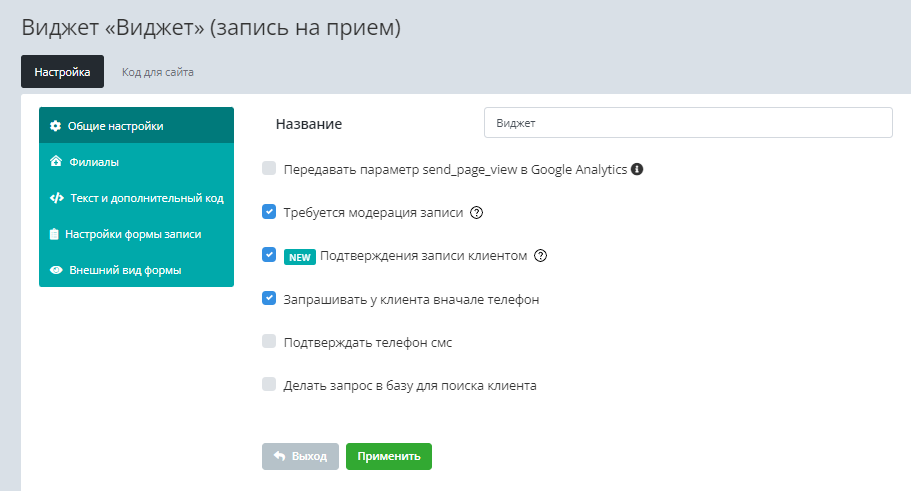
Task: Click the eye icon for Внешний вид формы
Action: coord(56,270)
